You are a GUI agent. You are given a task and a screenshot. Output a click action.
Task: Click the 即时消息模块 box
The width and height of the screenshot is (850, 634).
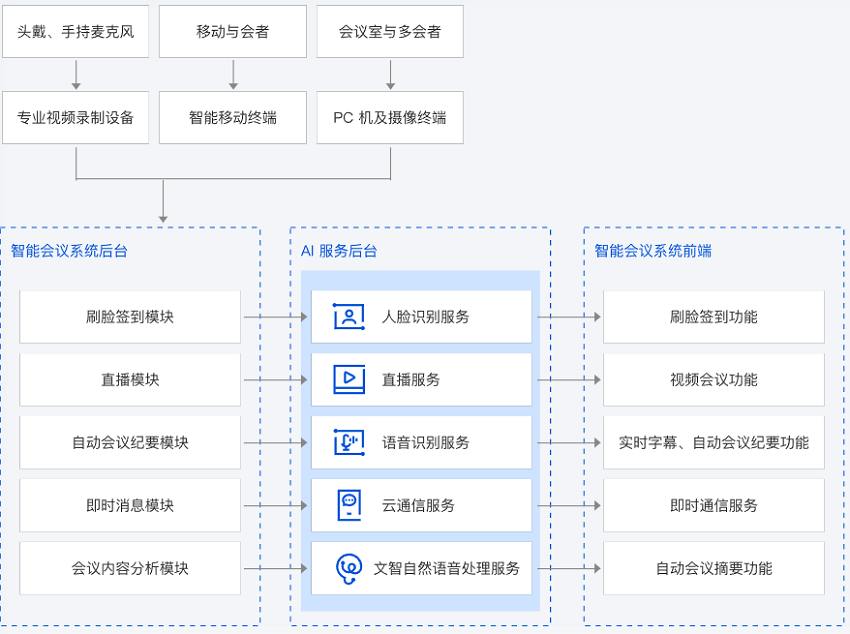[130, 505]
